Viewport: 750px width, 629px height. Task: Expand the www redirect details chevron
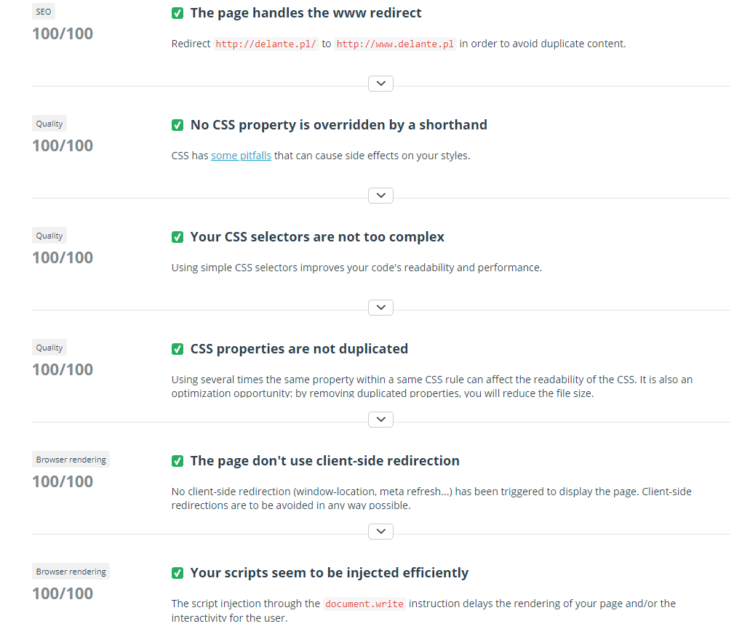tap(381, 83)
